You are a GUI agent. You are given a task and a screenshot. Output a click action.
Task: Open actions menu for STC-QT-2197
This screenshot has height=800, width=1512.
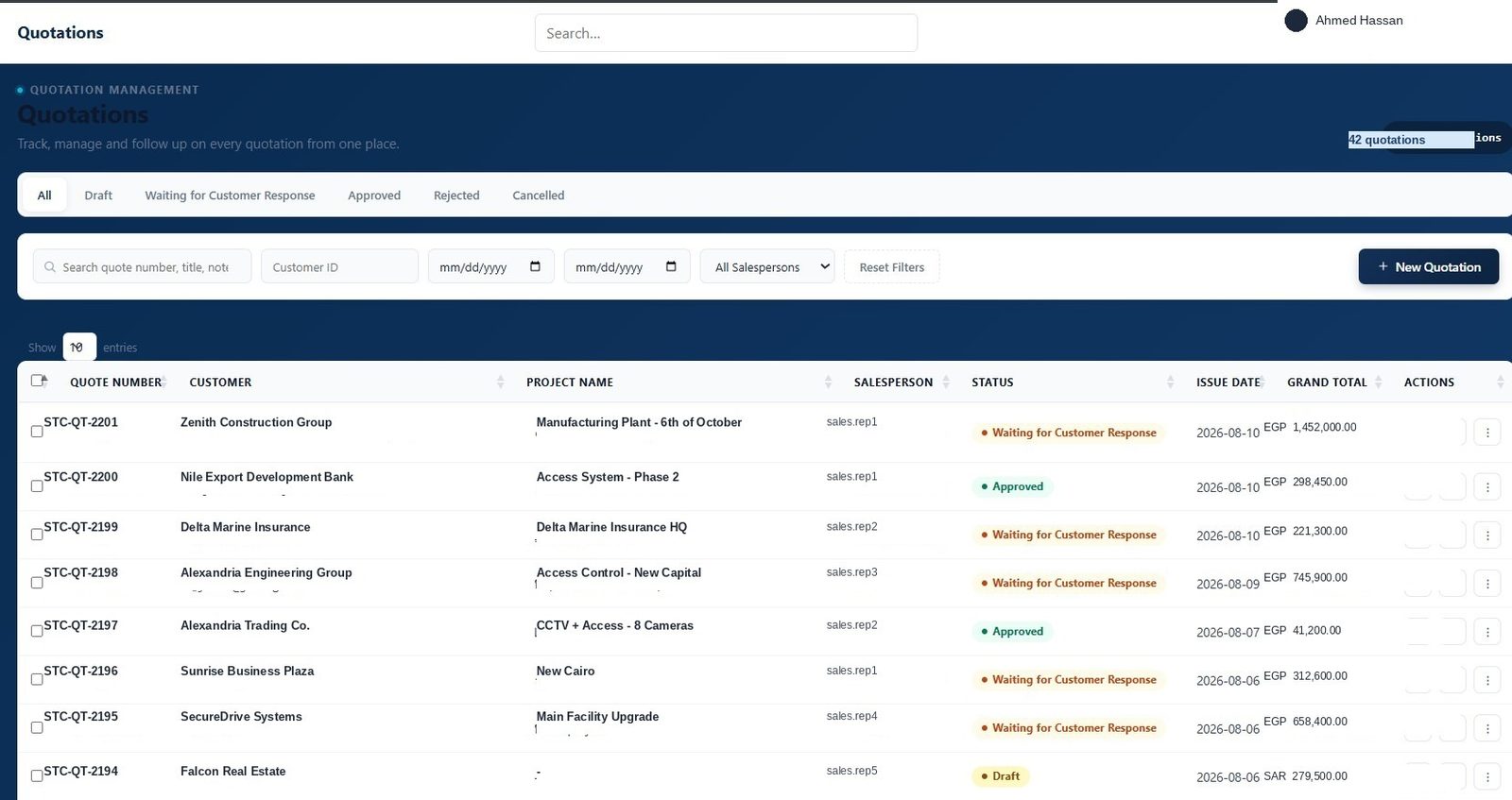1486,632
